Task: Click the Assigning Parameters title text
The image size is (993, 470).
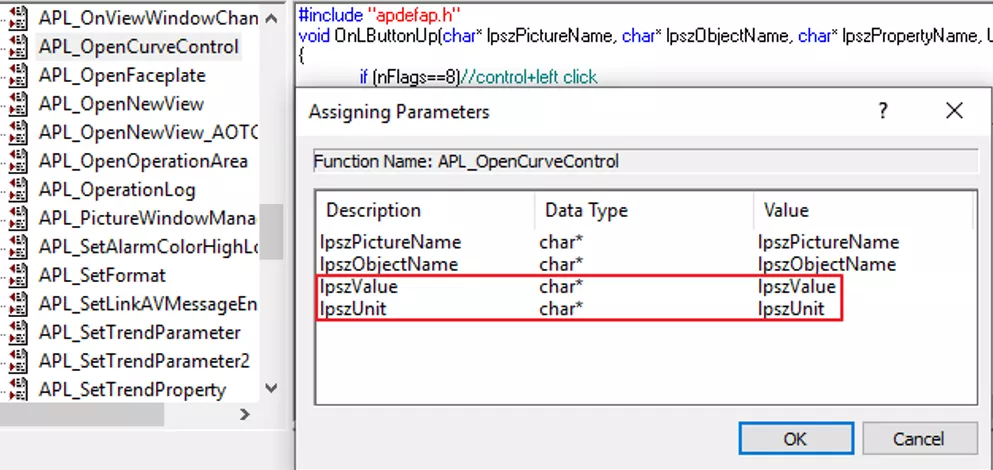Action: click(399, 112)
